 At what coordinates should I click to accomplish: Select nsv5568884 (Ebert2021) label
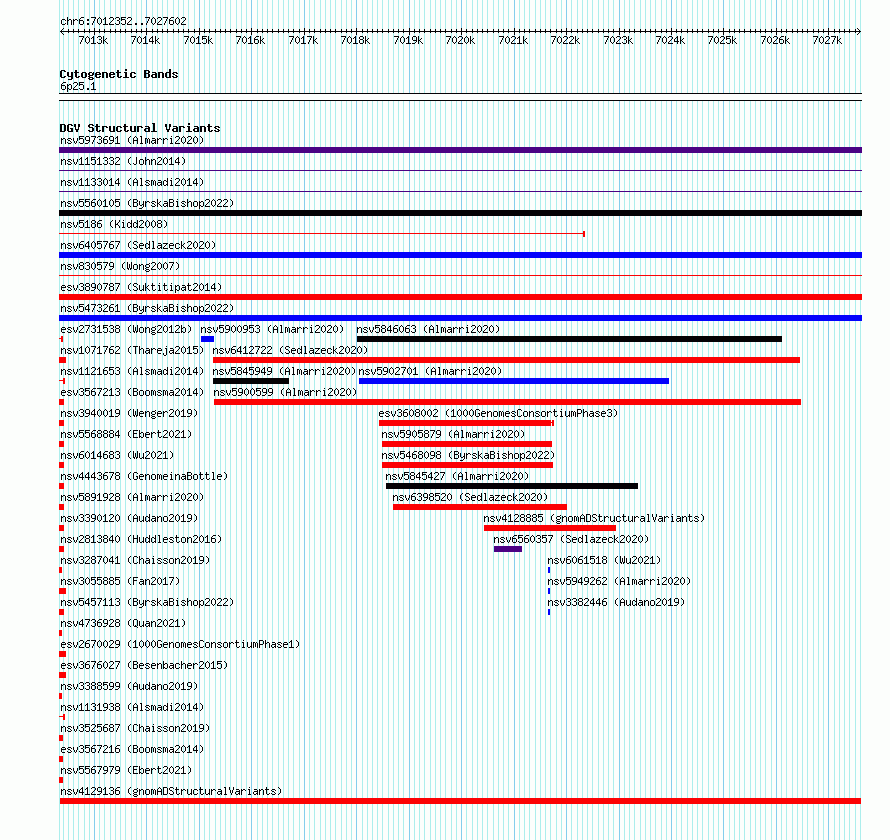point(126,434)
